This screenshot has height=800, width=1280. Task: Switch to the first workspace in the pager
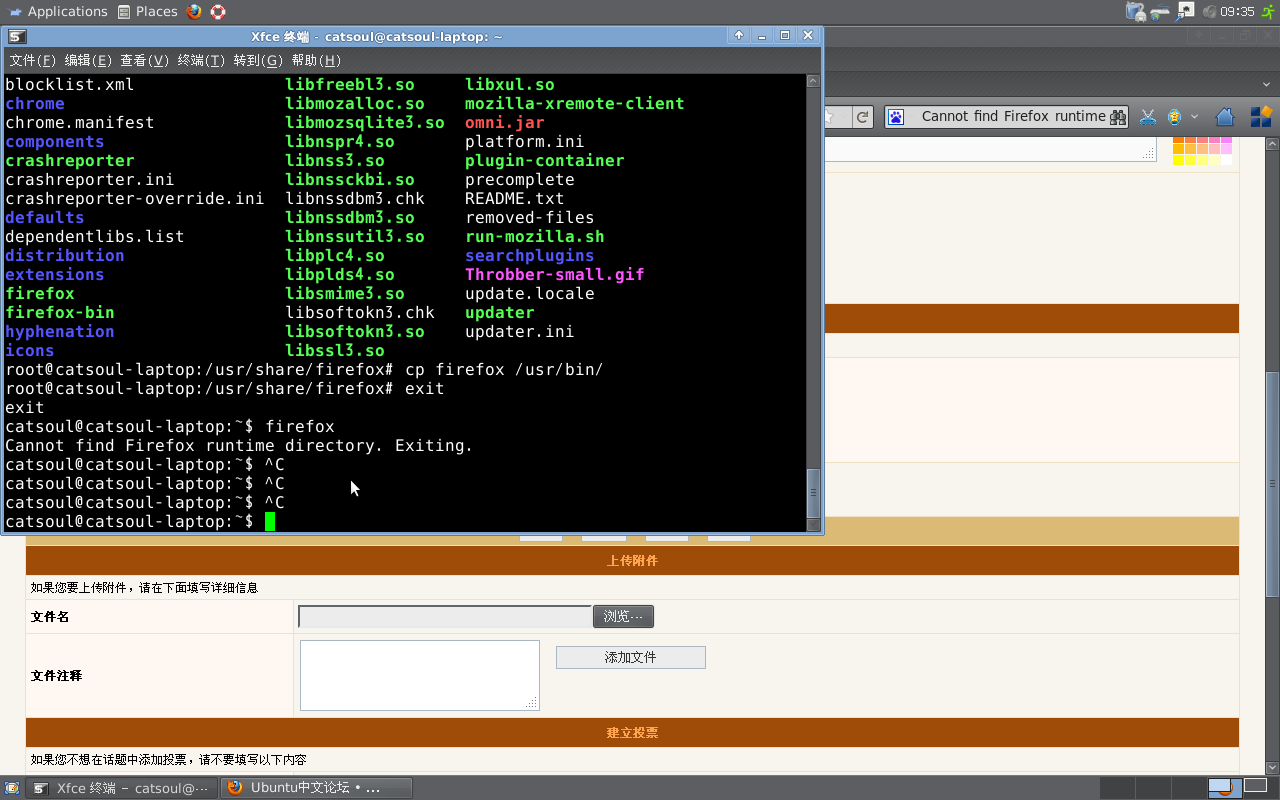coord(1117,788)
